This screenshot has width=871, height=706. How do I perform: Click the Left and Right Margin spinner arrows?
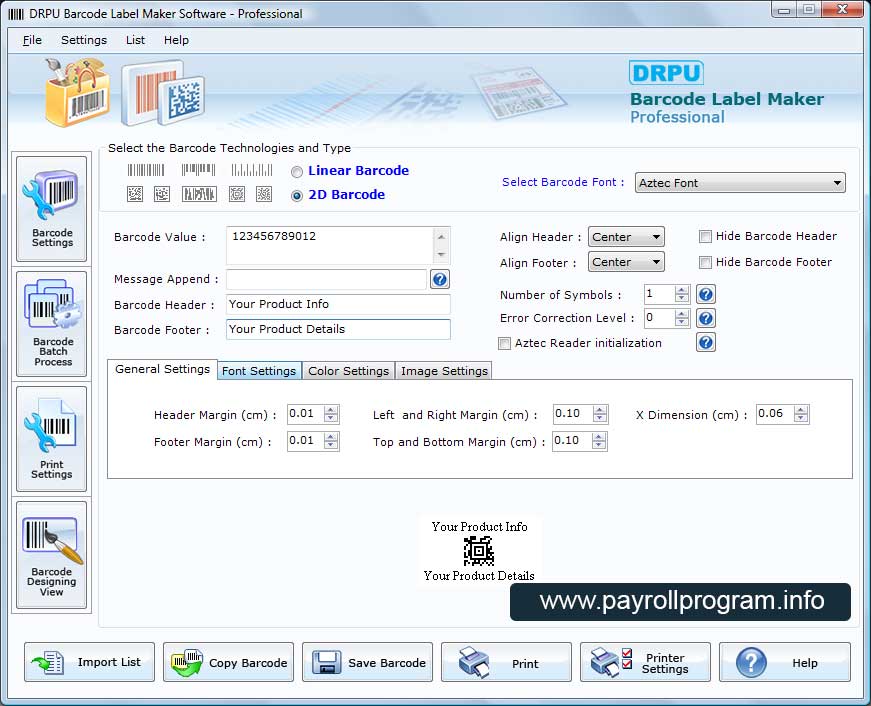click(x=600, y=414)
